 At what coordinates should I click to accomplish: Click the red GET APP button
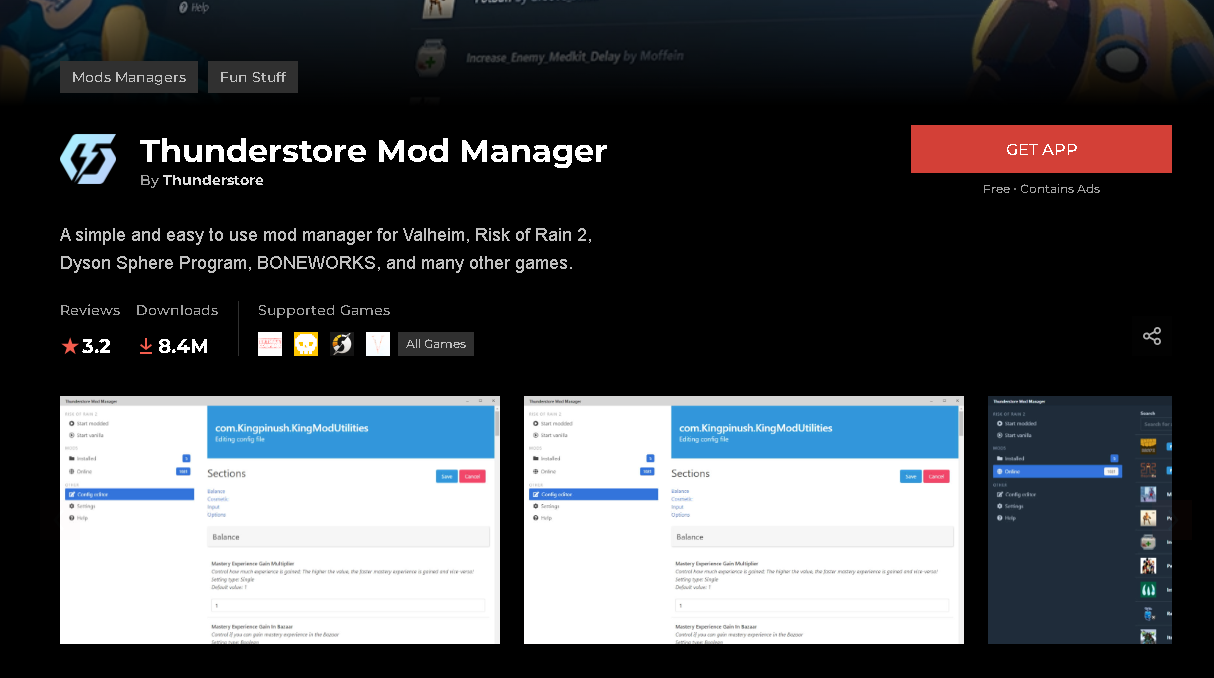(1041, 149)
